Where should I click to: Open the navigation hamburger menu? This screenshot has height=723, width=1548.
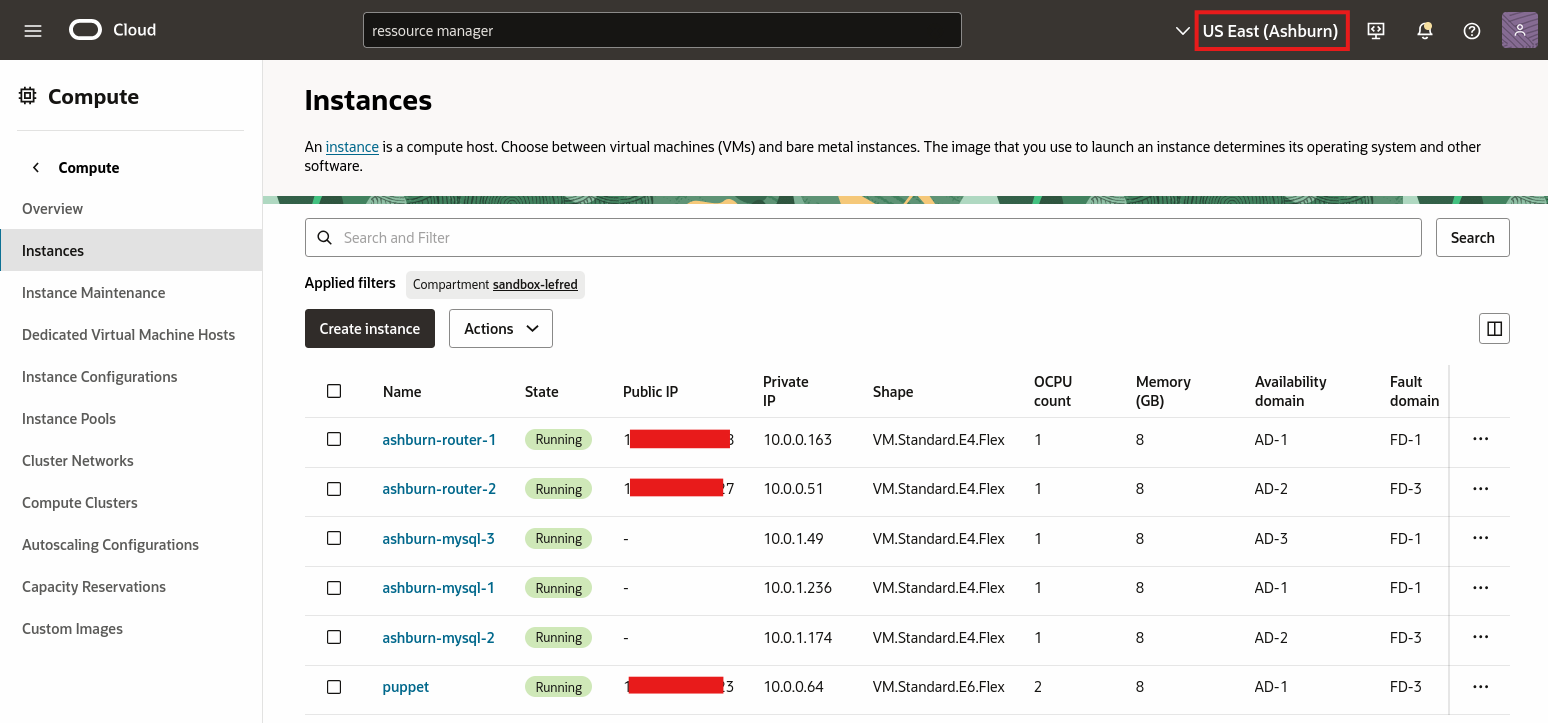[32, 30]
